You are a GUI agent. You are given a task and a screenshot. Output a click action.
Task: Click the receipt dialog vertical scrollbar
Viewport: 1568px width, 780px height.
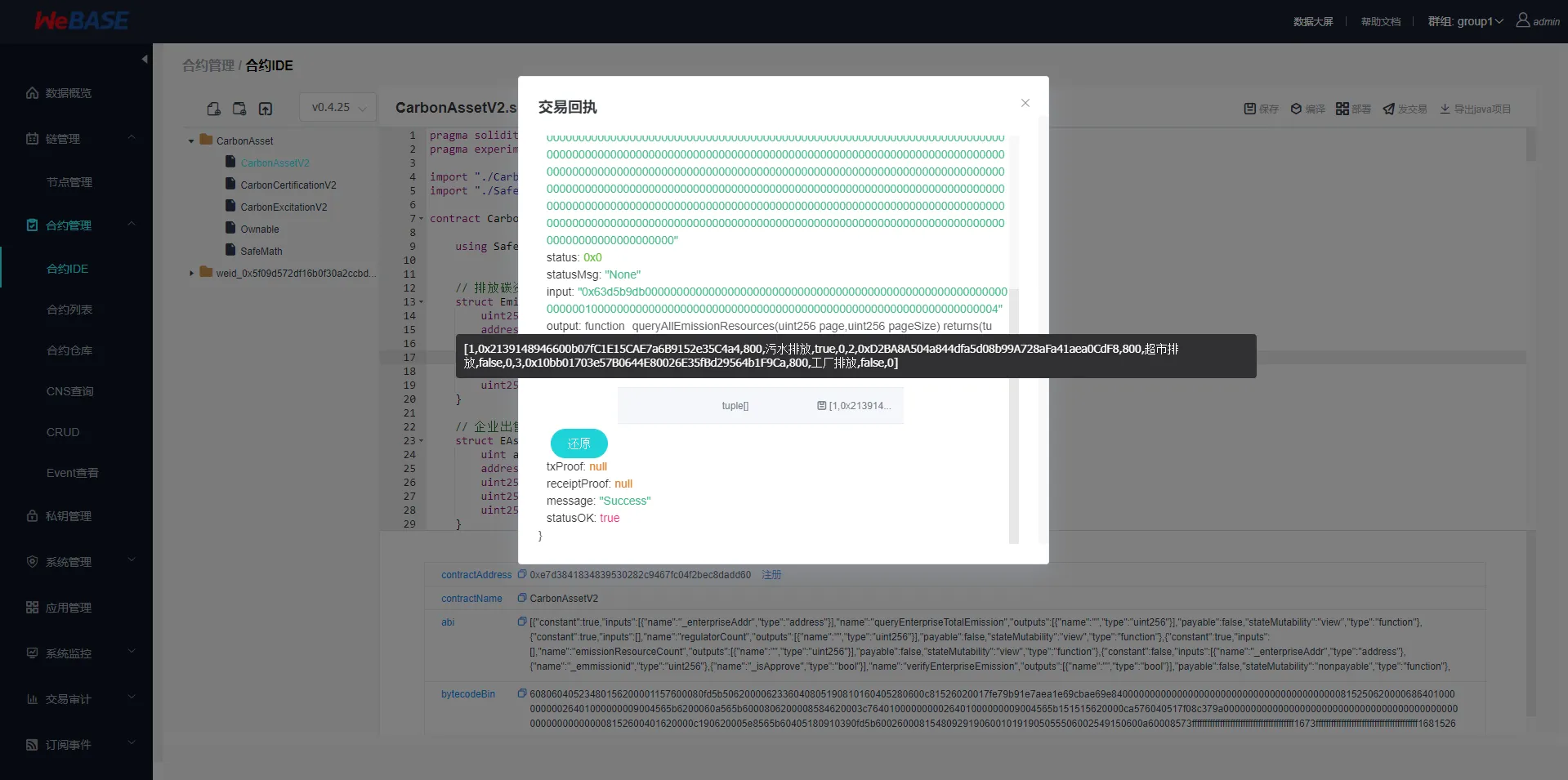[x=1014, y=416]
